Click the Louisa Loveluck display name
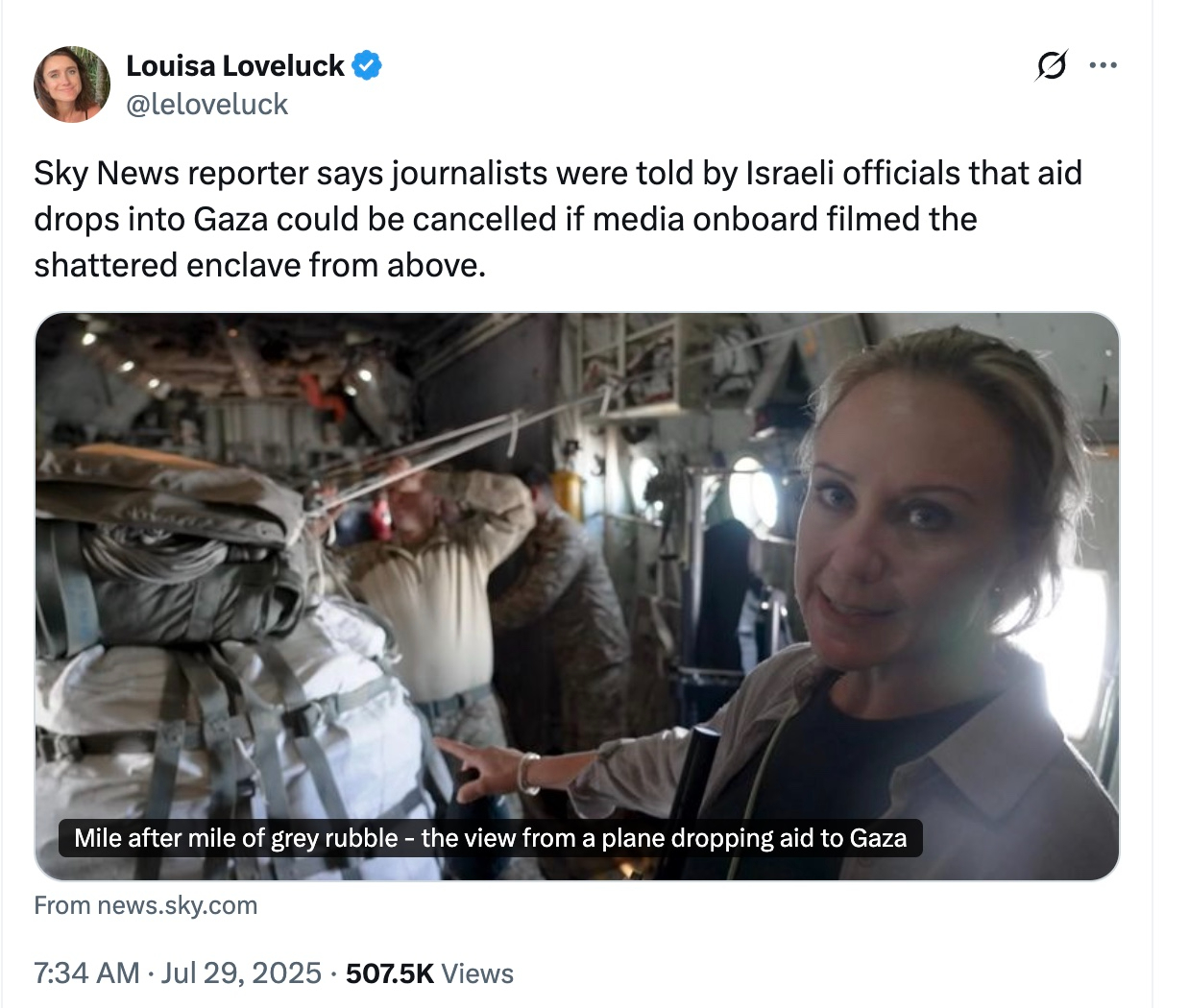This screenshot has height=1008, width=1189. click(x=235, y=65)
